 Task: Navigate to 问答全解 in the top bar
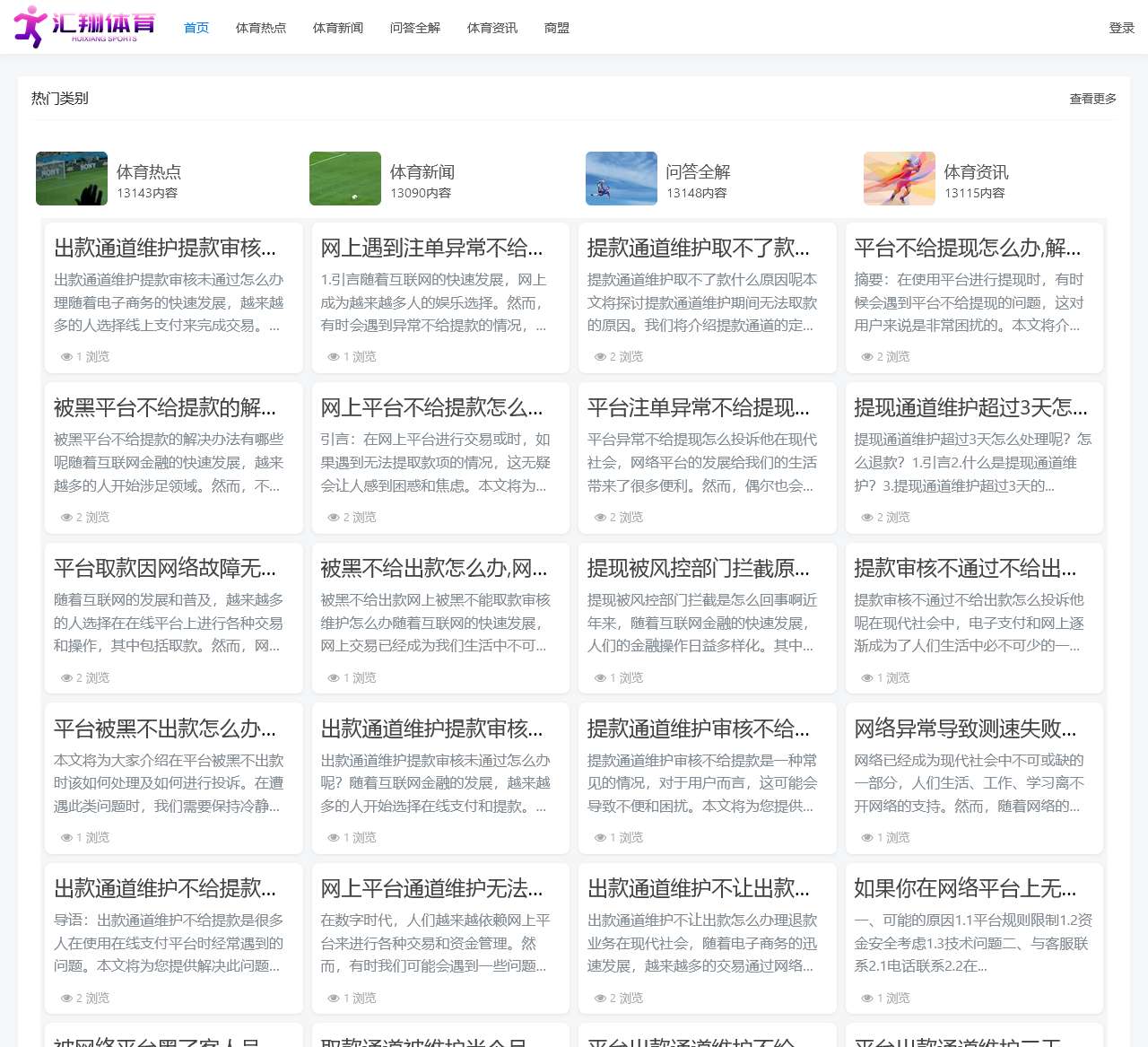coord(414,28)
